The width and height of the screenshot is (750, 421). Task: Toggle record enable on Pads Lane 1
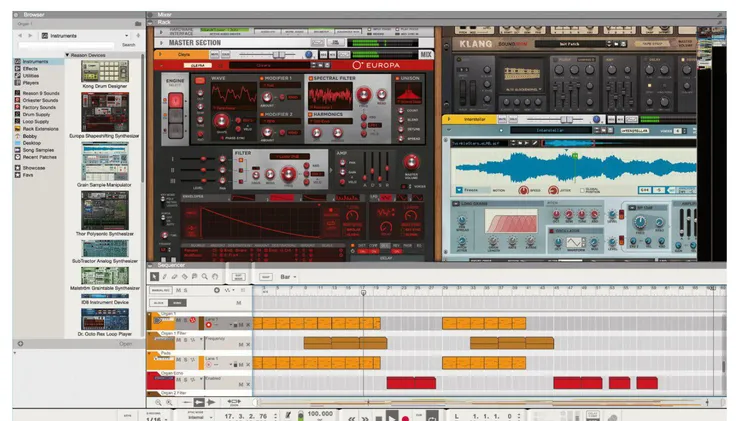pyautogui.click(x=209, y=365)
